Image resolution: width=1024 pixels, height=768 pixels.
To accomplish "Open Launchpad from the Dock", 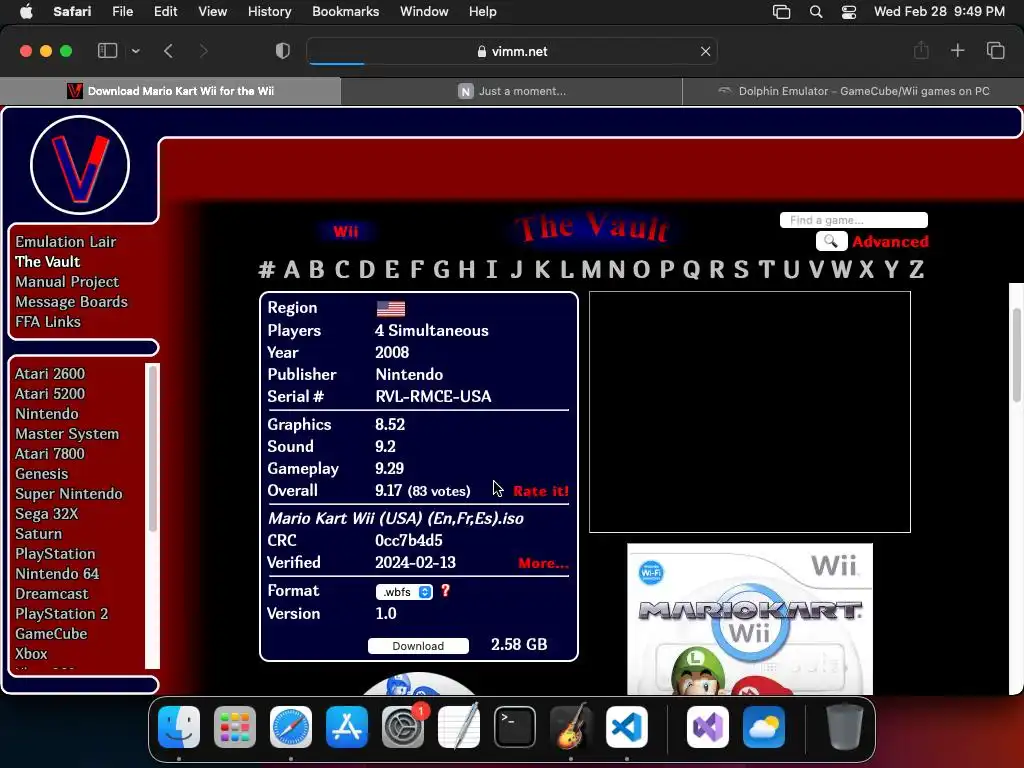I will [x=235, y=727].
